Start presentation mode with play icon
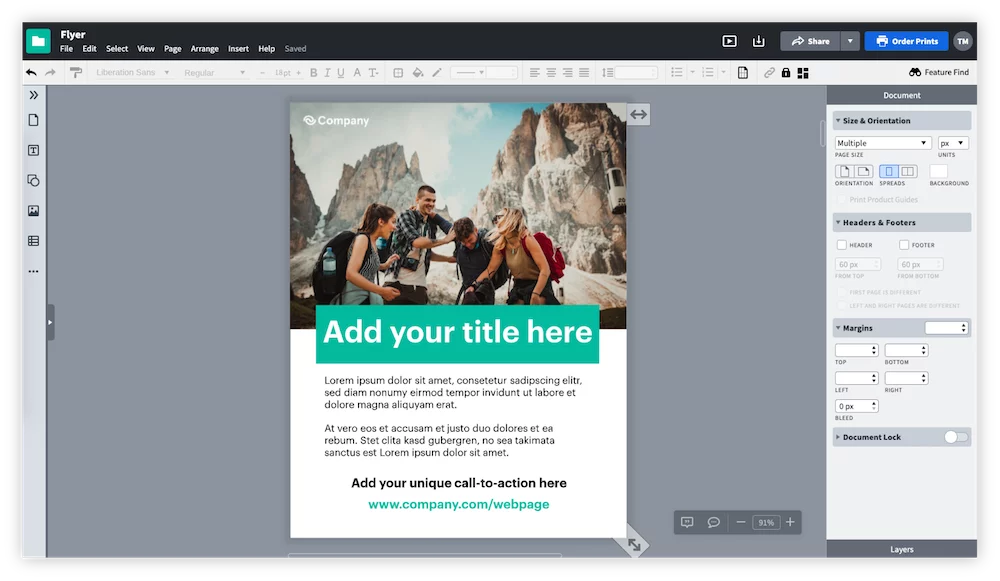The width and height of the screenshot is (1000, 581). (x=729, y=41)
